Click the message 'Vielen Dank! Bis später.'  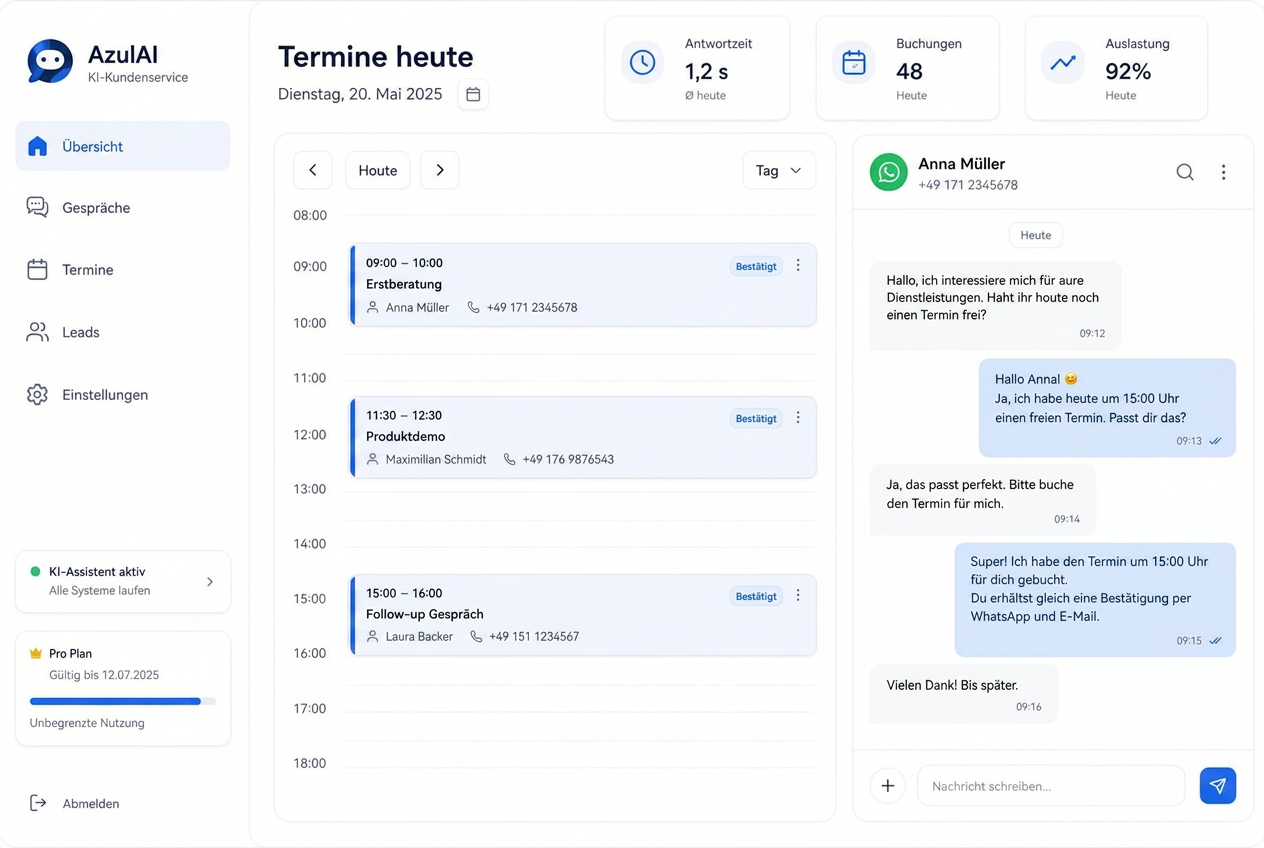[x=952, y=685]
